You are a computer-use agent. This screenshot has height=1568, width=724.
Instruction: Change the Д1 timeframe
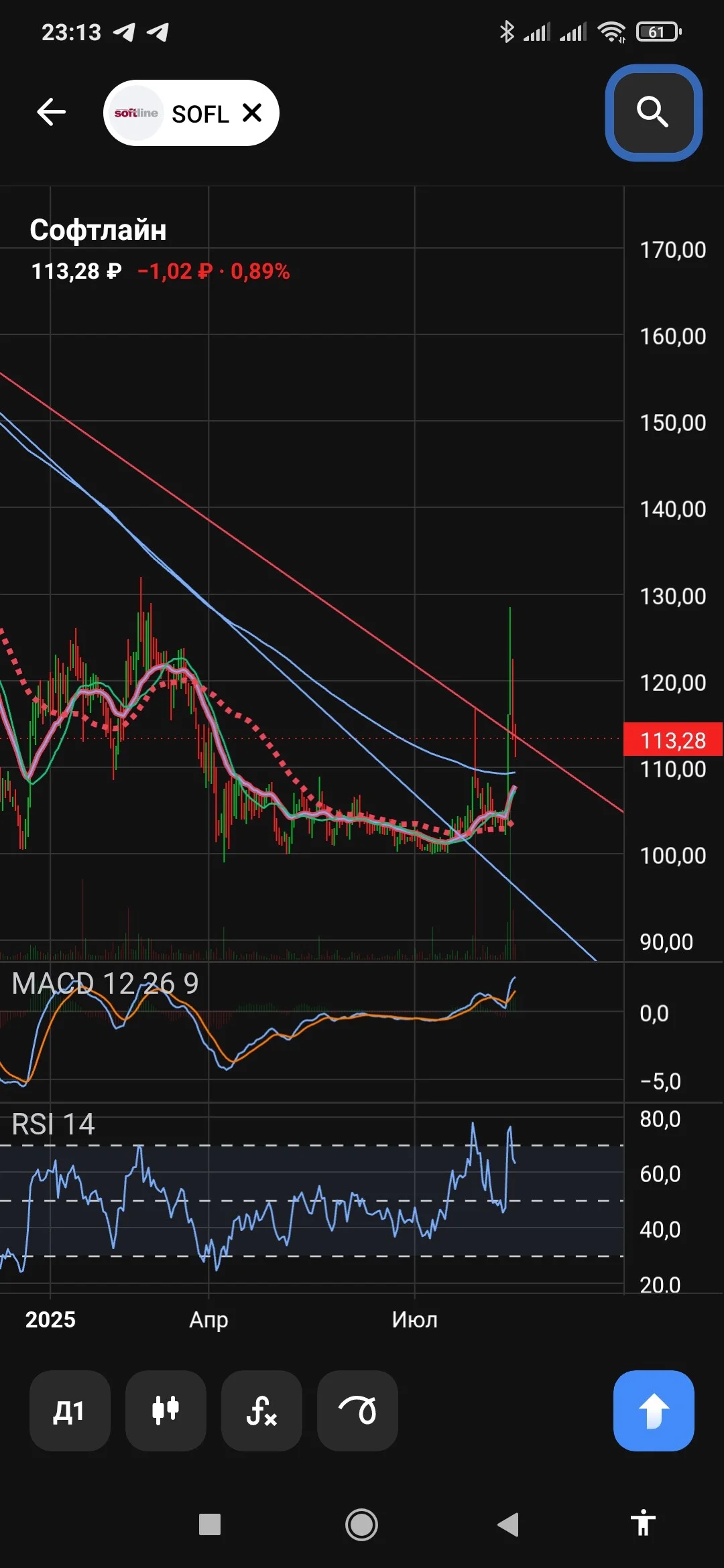pyautogui.click(x=70, y=1411)
